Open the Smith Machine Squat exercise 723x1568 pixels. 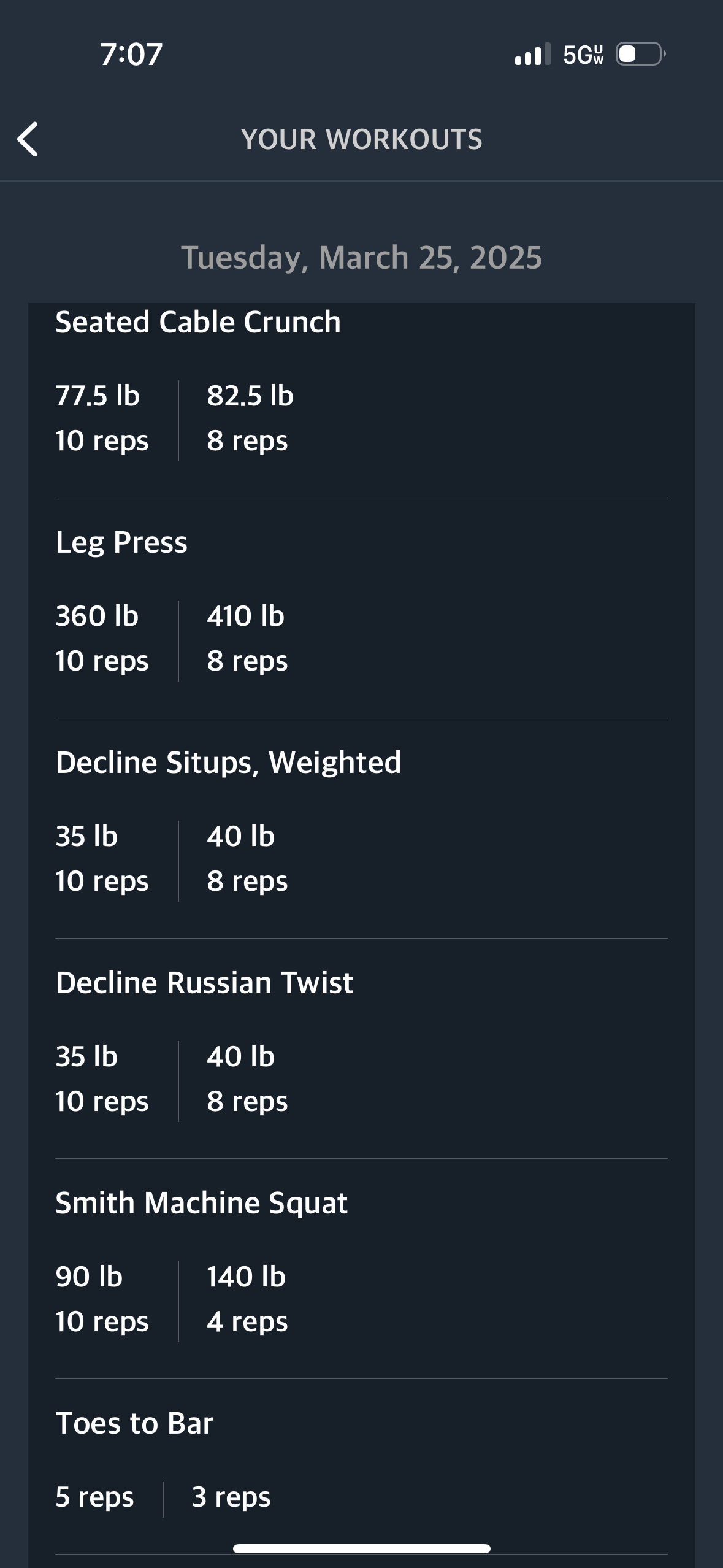(201, 1203)
